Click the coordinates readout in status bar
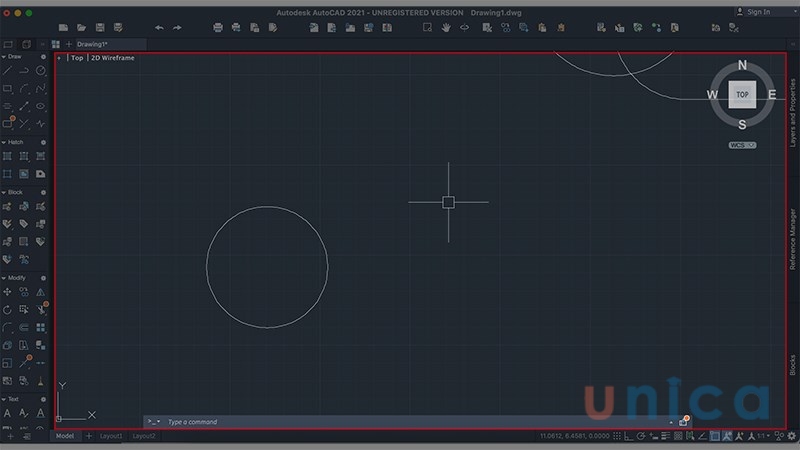Image resolution: width=800 pixels, height=450 pixels. (x=574, y=436)
